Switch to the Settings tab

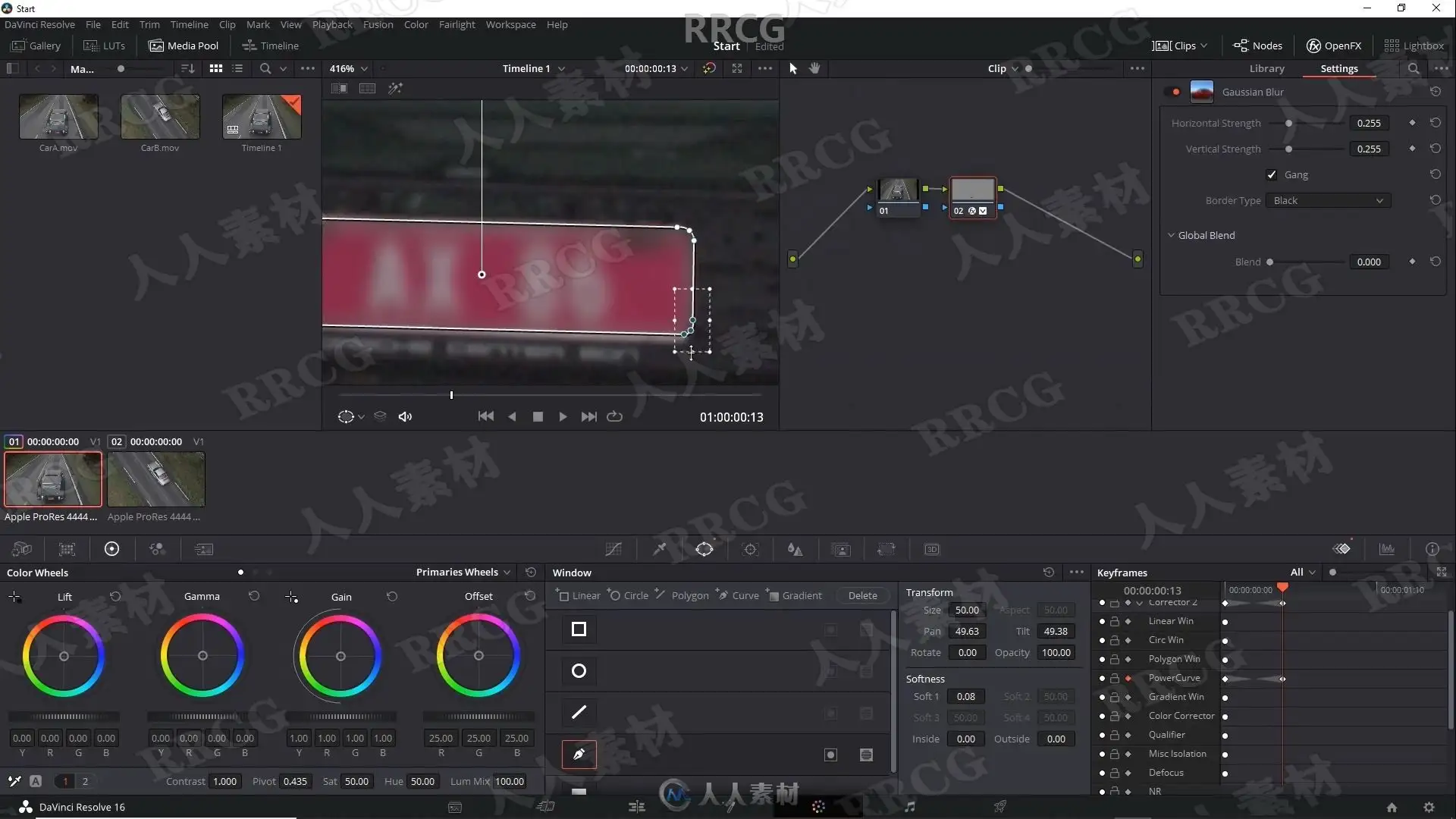point(1339,68)
